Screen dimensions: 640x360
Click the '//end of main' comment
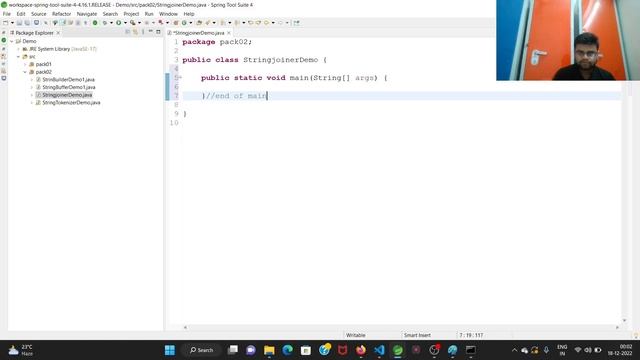click(236, 96)
